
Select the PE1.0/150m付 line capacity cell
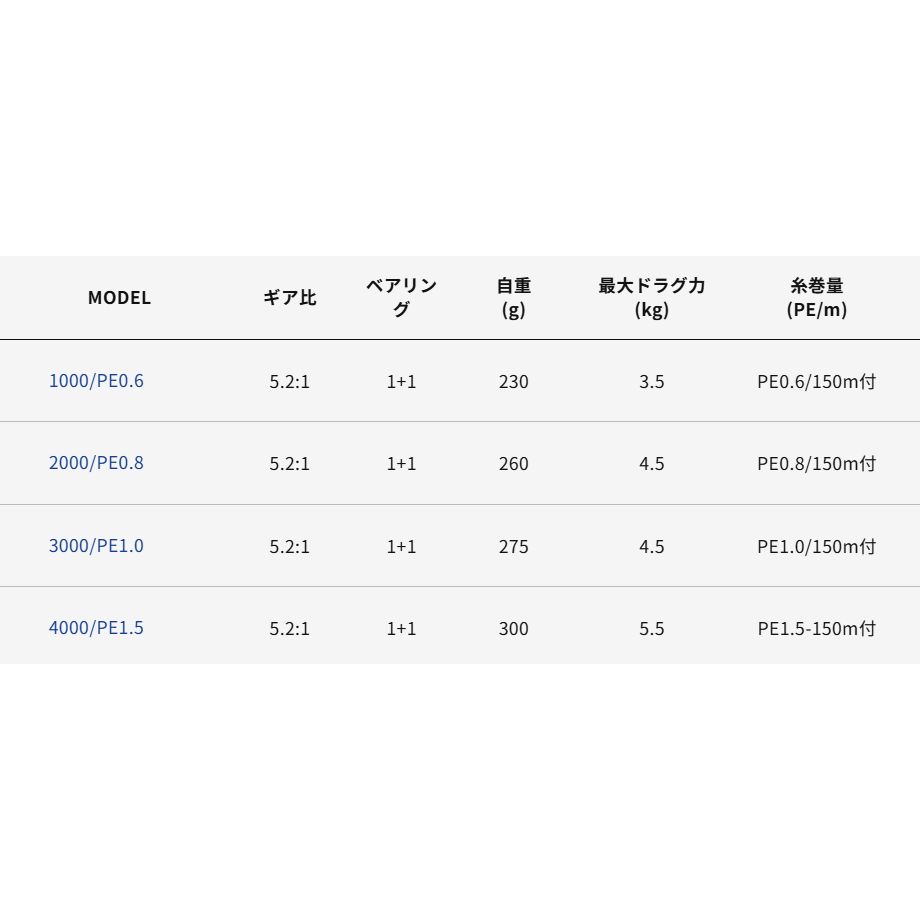click(817, 547)
